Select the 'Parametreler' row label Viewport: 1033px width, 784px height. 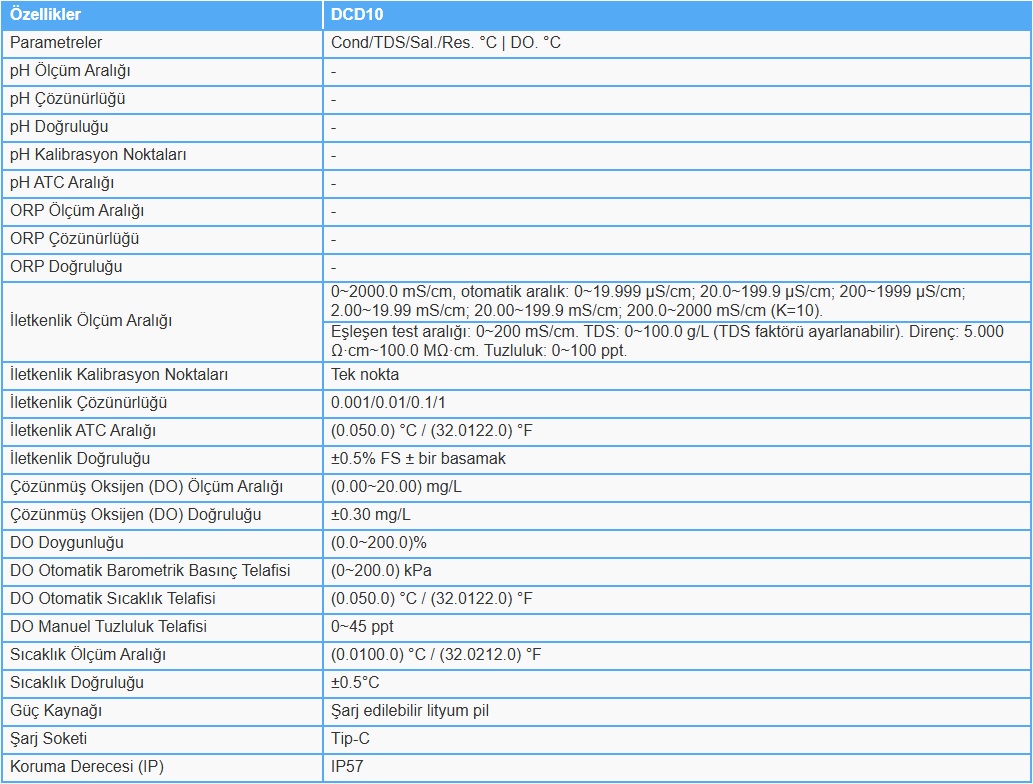pos(56,43)
